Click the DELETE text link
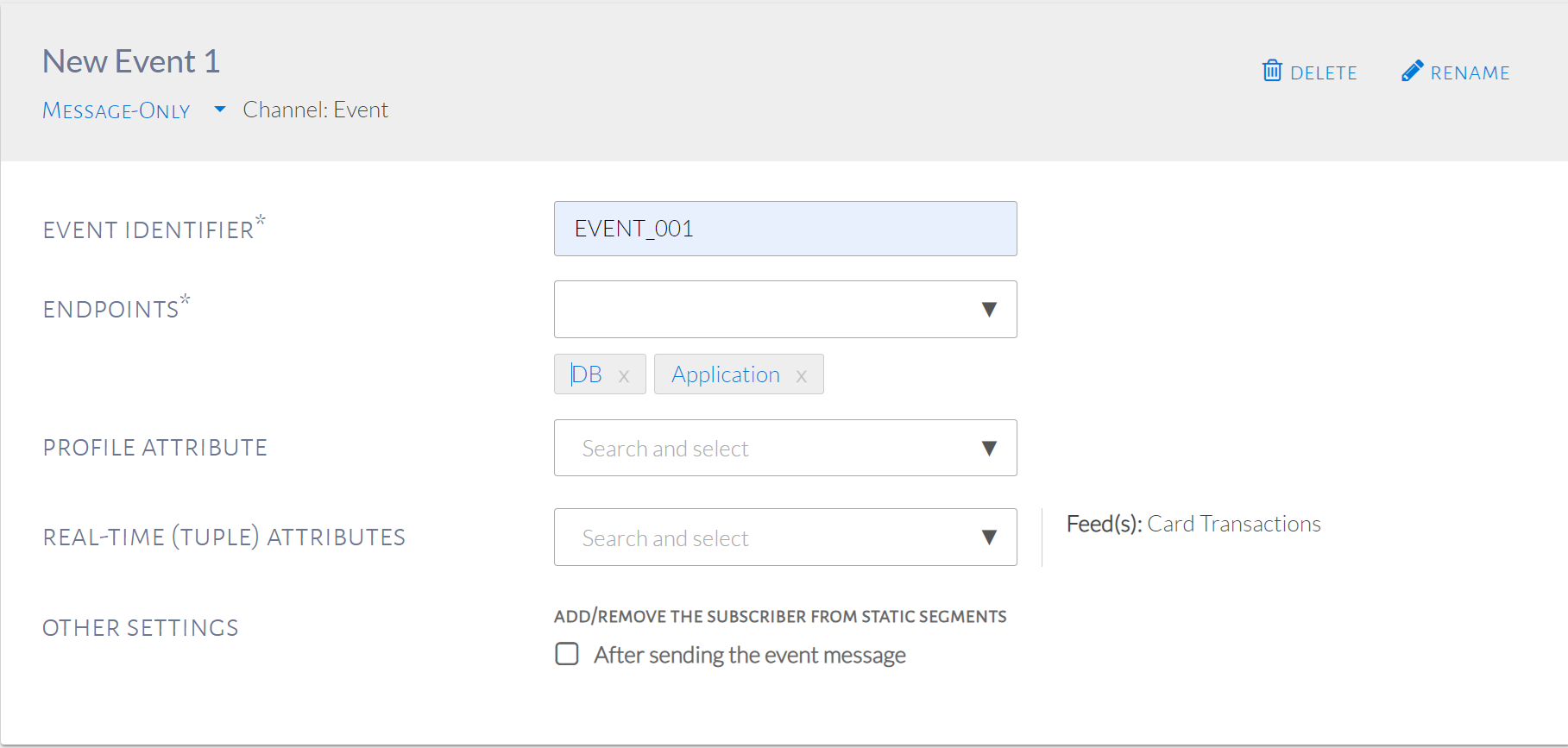This screenshot has height=748, width=1568. click(1323, 73)
